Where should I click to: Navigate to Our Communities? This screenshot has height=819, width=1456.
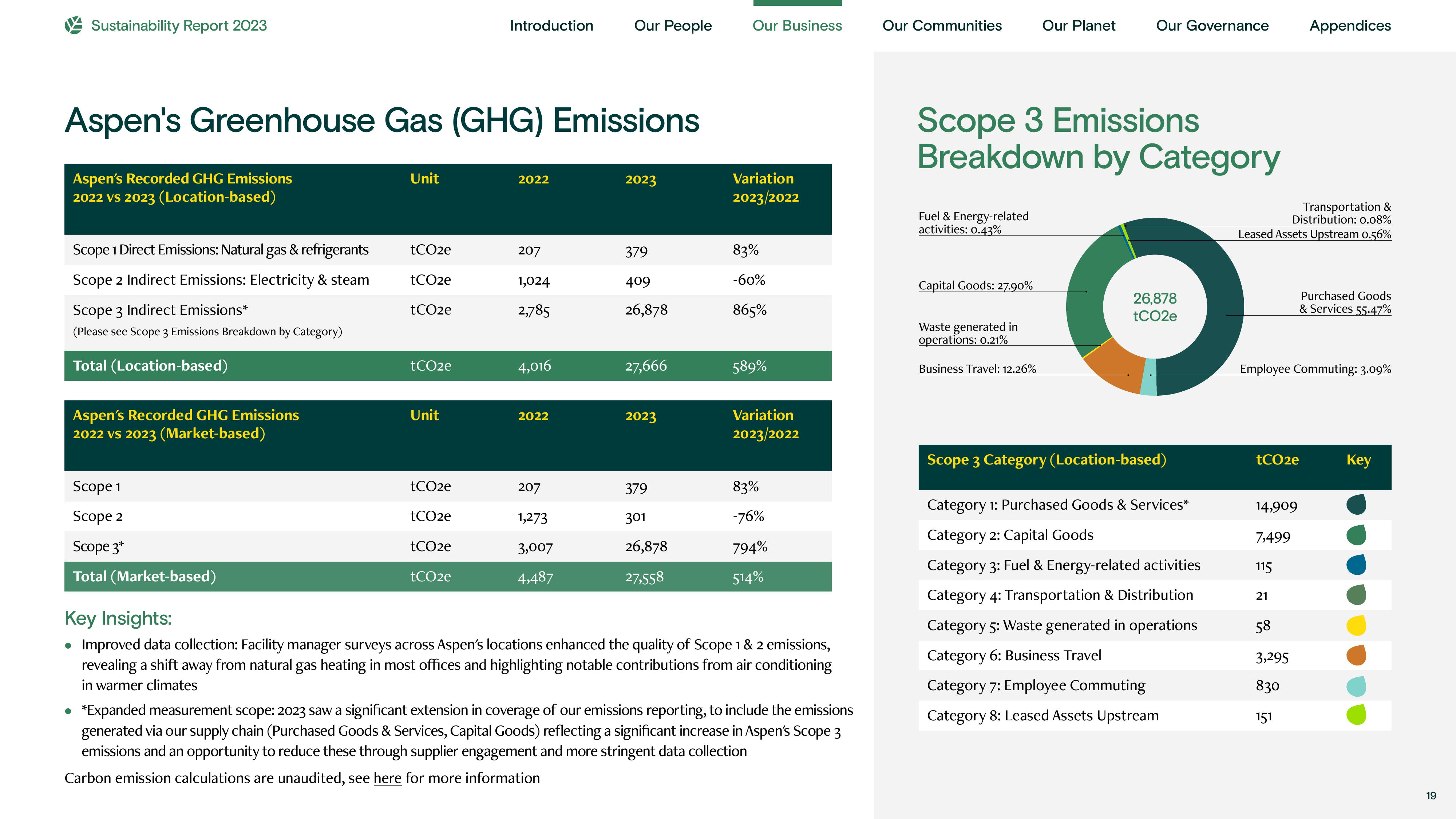click(x=942, y=25)
